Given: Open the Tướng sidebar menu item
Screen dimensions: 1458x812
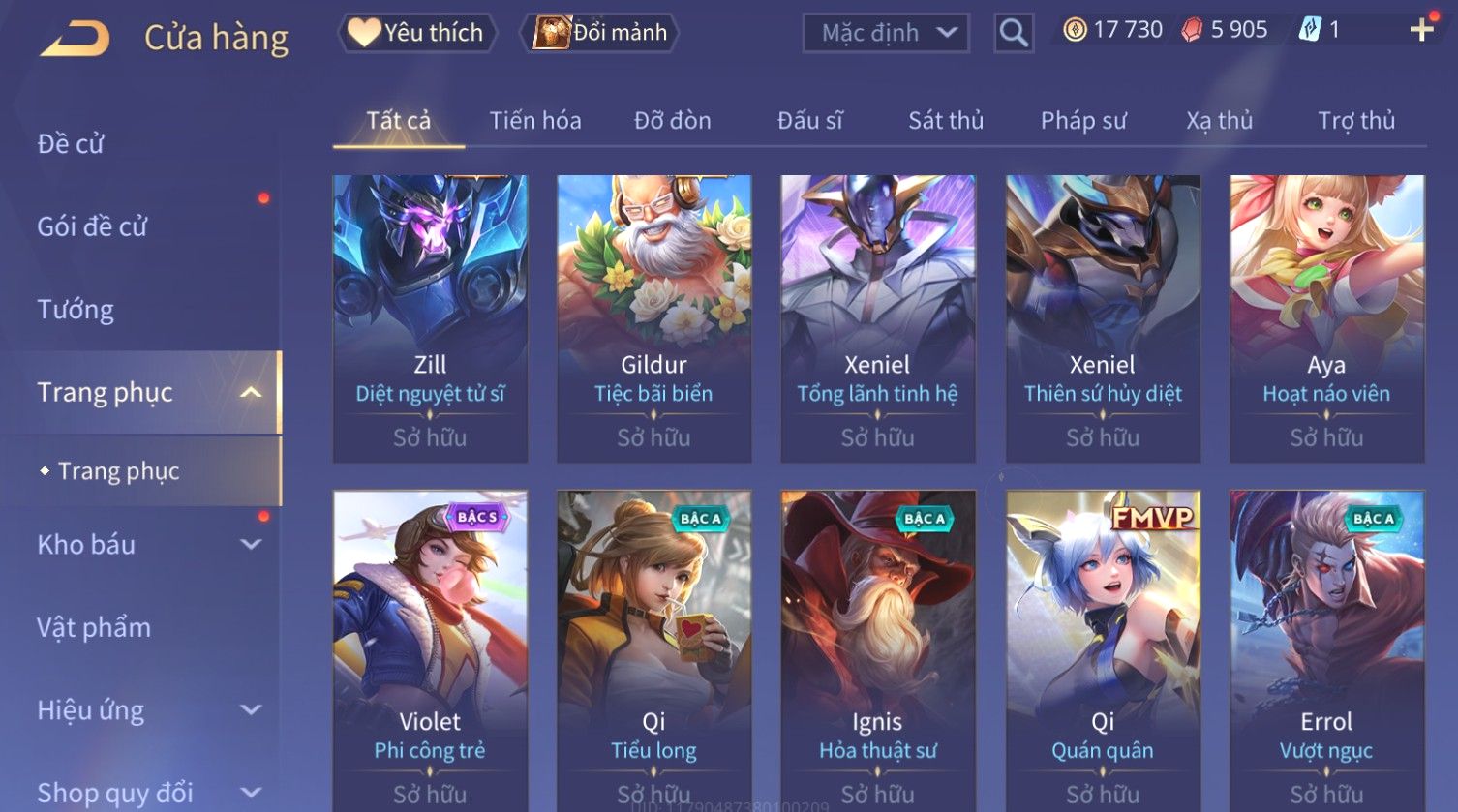Looking at the screenshot, I should click(76, 310).
